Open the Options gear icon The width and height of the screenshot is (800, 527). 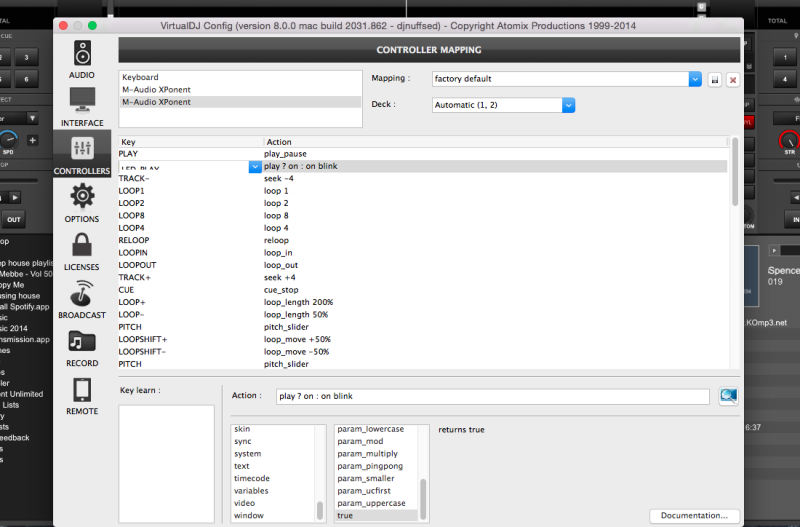pyautogui.click(x=82, y=196)
